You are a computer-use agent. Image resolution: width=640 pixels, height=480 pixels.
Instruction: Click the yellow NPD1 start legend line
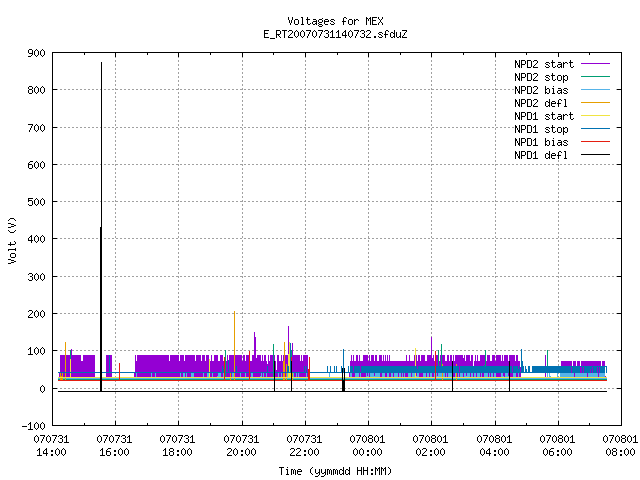click(x=595, y=116)
